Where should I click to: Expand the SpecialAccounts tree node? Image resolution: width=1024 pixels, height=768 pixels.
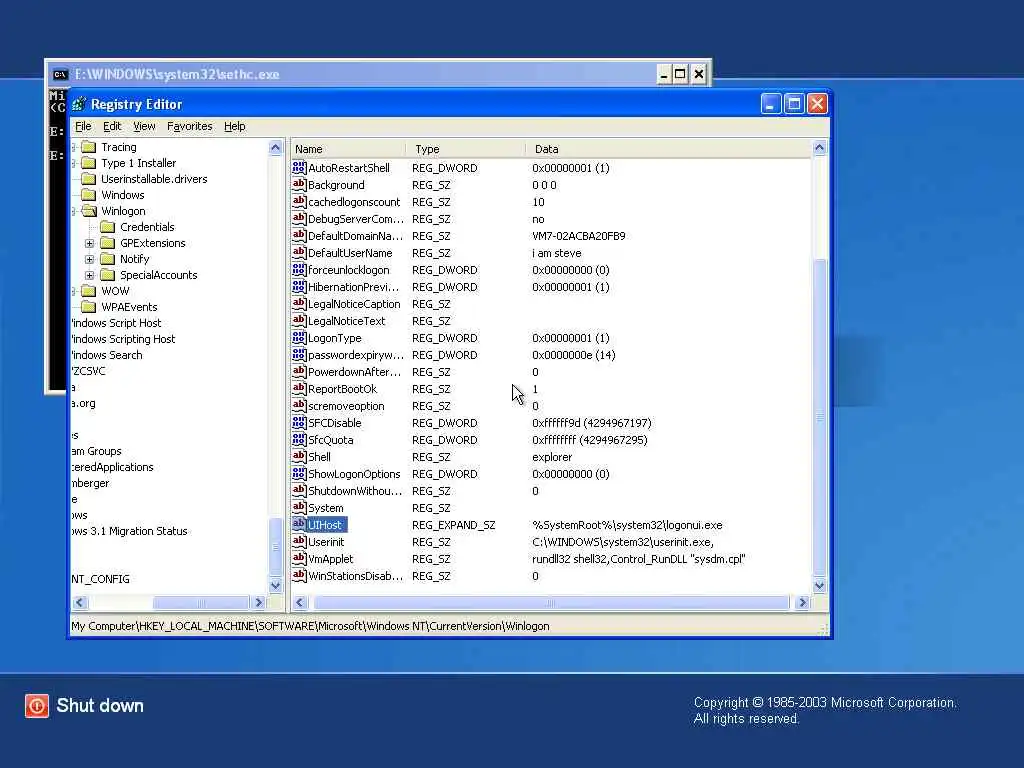[x=89, y=275]
